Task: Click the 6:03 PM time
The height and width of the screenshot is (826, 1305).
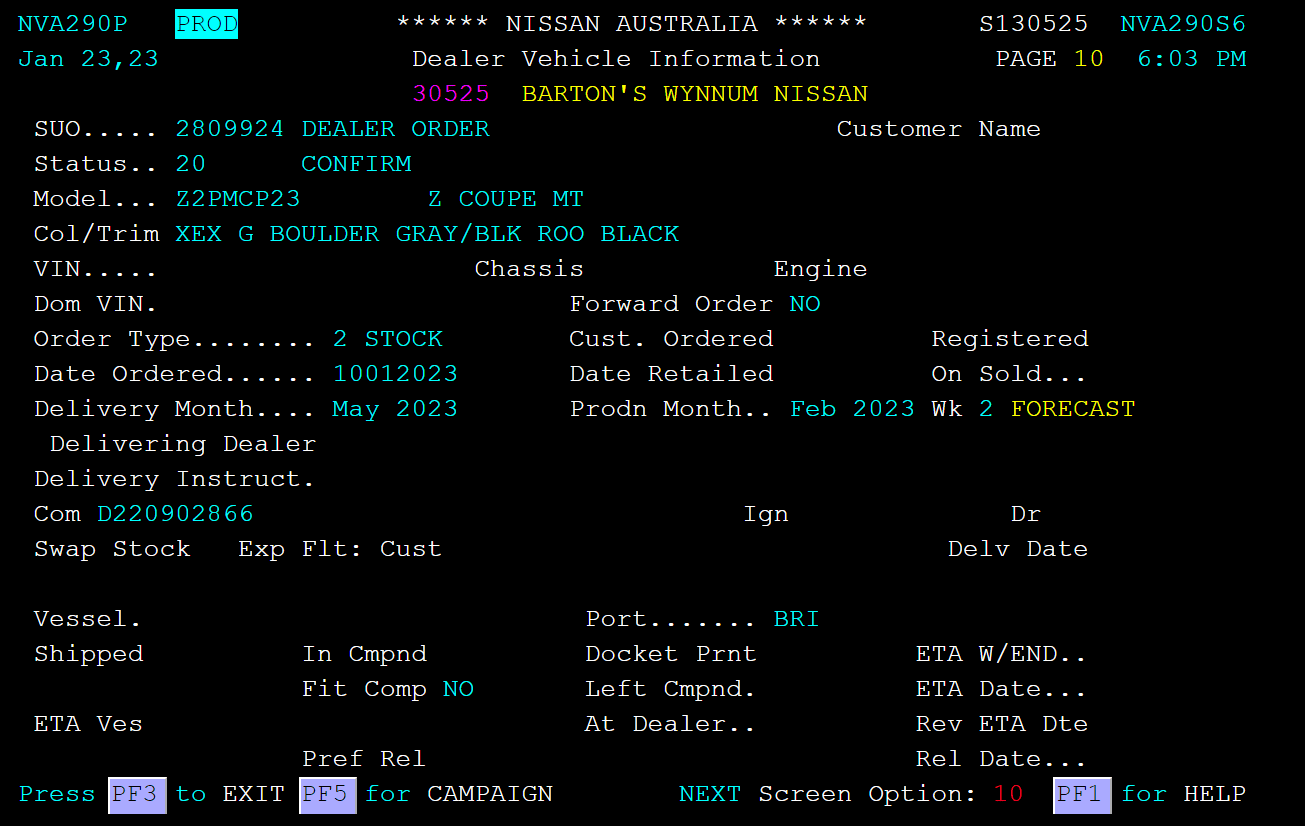Action: pos(1192,59)
